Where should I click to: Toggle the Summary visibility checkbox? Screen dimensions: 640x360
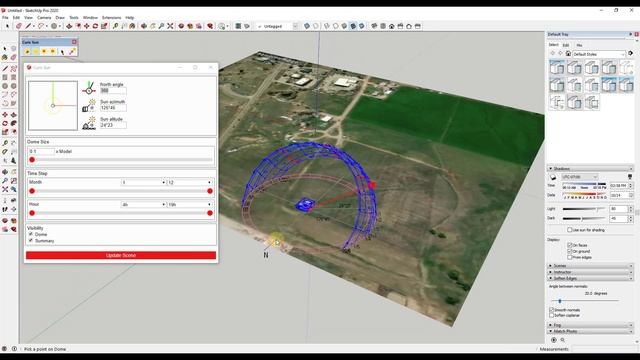[31, 241]
